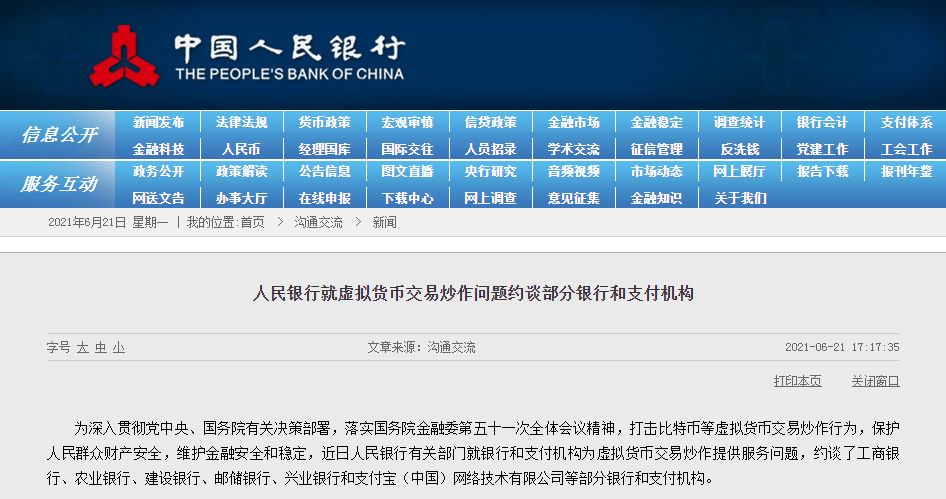Open 支付体系 navigation item
The image size is (946, 499).
[x=906, y=122]
